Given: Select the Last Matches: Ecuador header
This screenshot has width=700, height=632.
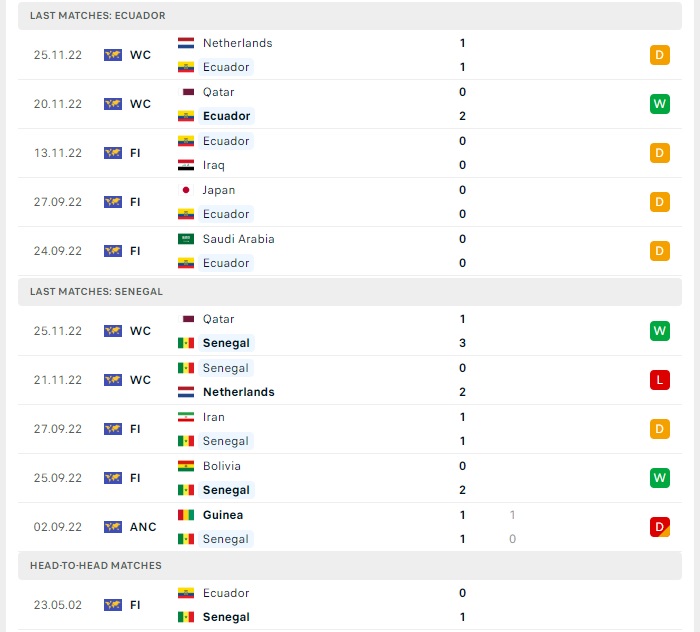Looking at the screenshot, I should (x=98, y=16).
